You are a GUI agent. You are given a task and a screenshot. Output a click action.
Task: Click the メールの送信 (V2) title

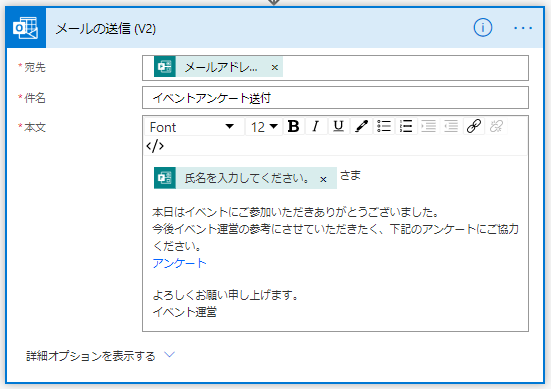click(105, 28)
